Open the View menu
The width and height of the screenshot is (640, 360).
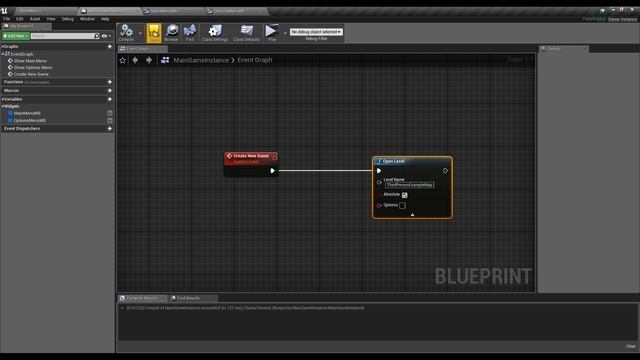[x=51, y=19]
